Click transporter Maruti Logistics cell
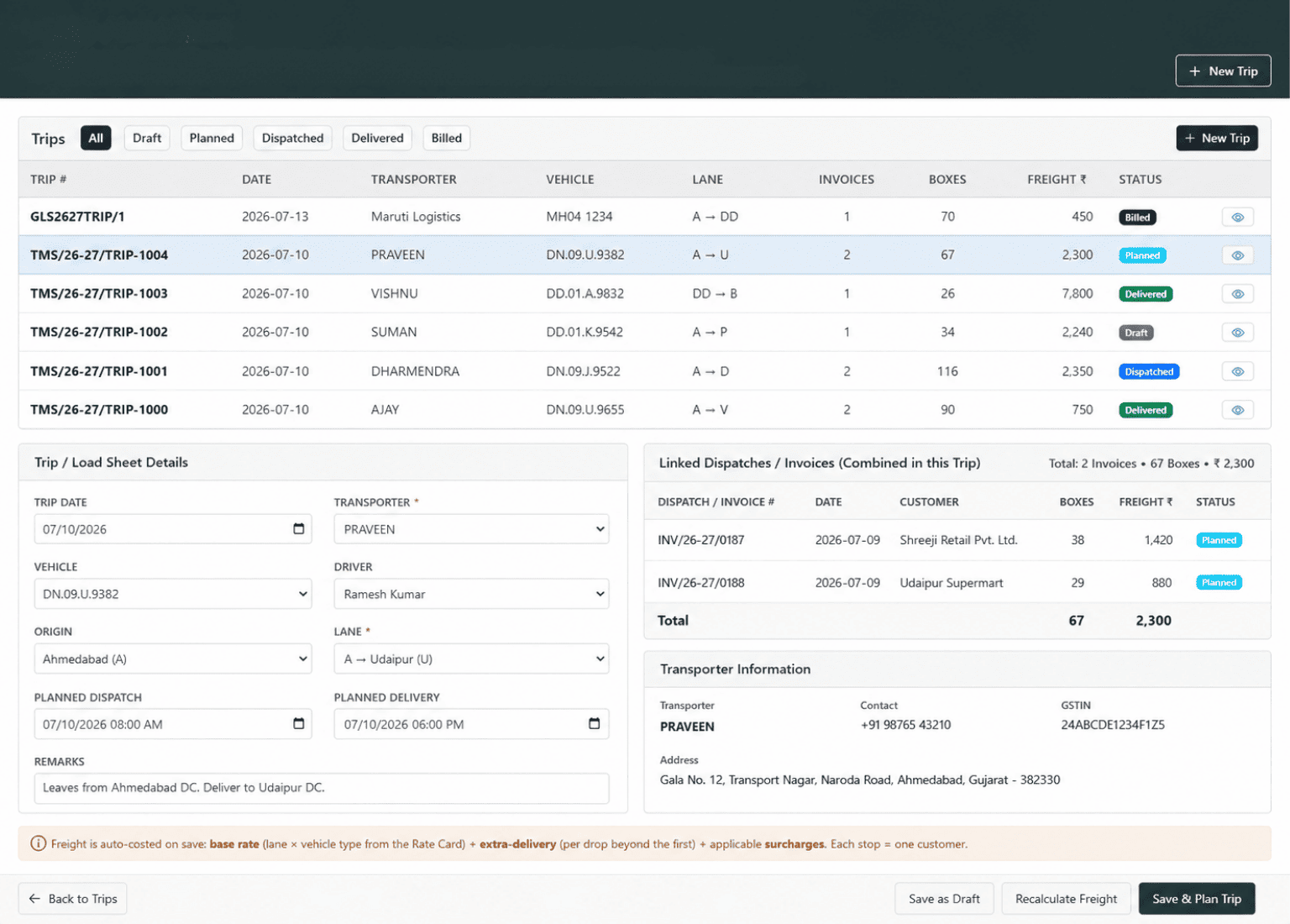 [416, 217]
